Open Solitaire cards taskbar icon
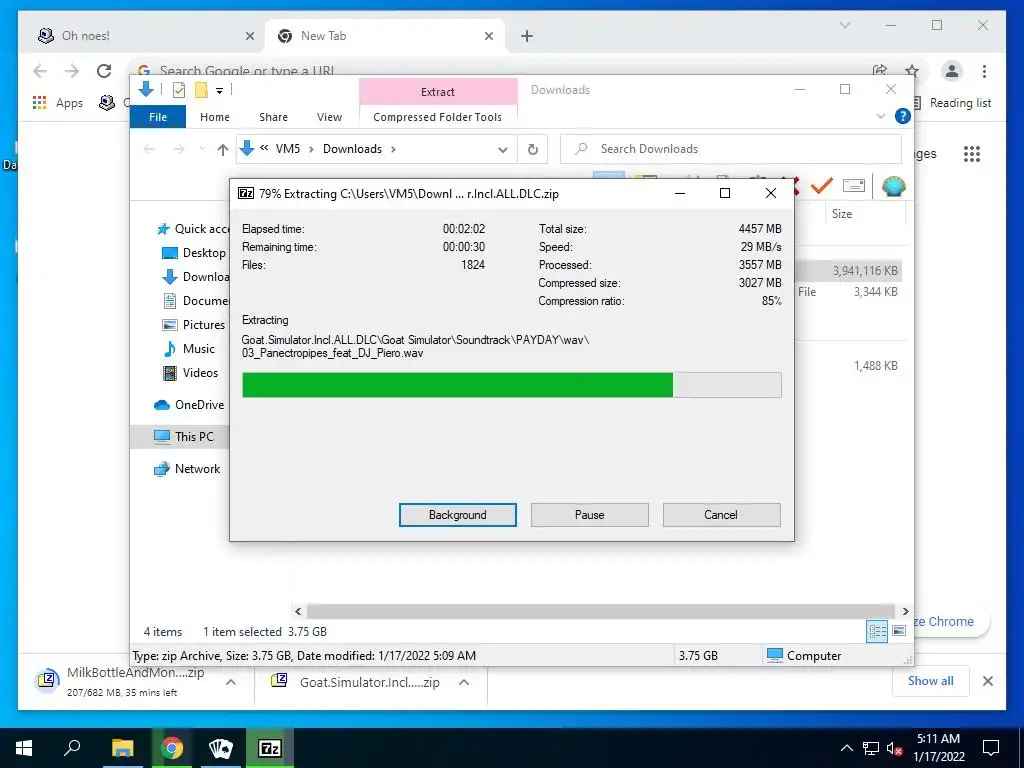This screenshot has height=768, width=1024. point(221,748)
